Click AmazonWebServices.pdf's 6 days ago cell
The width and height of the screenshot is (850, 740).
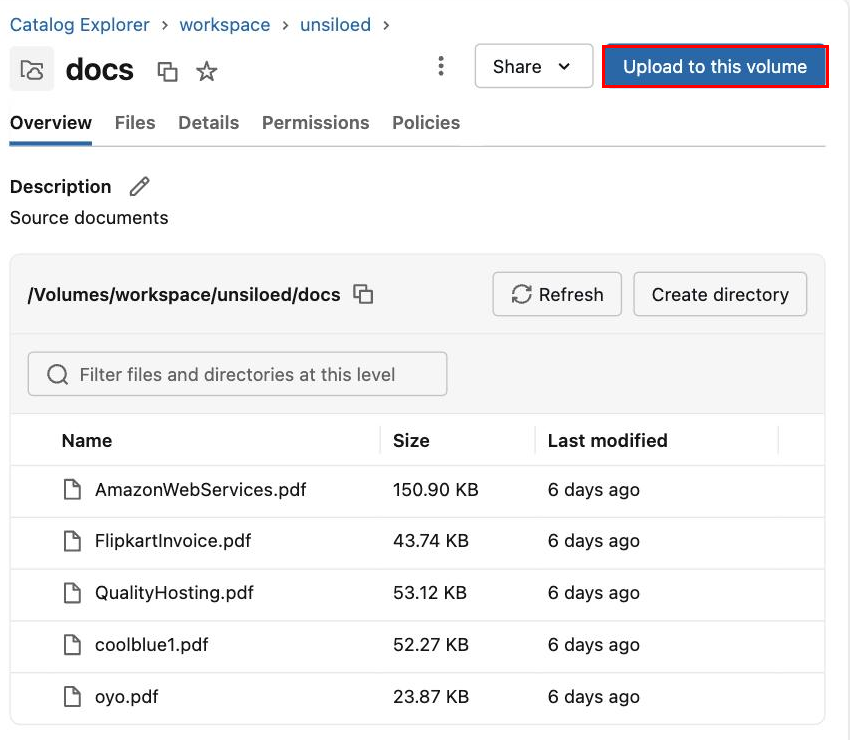pos(594,490)
